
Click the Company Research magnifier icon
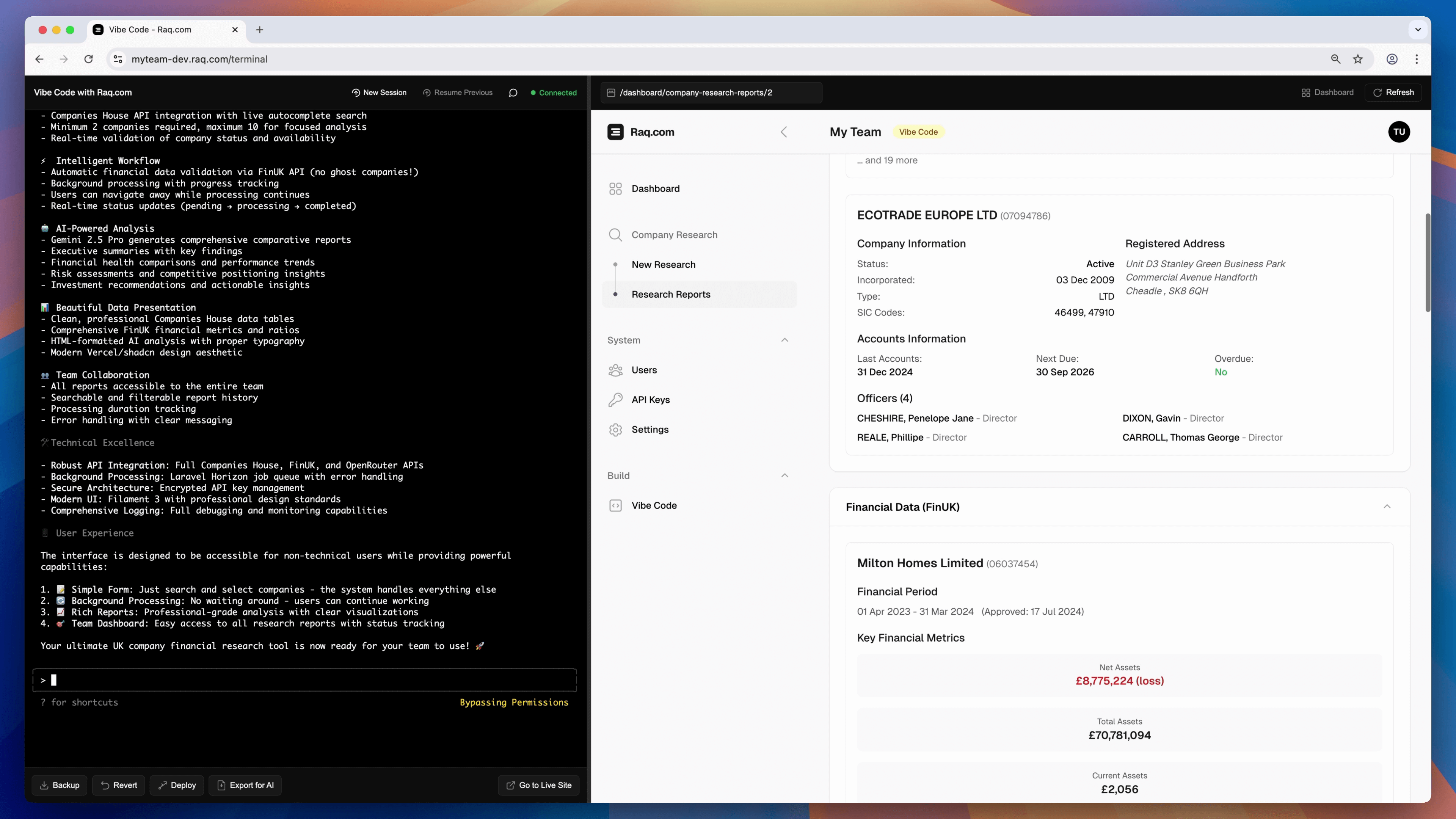pos(615,235)
